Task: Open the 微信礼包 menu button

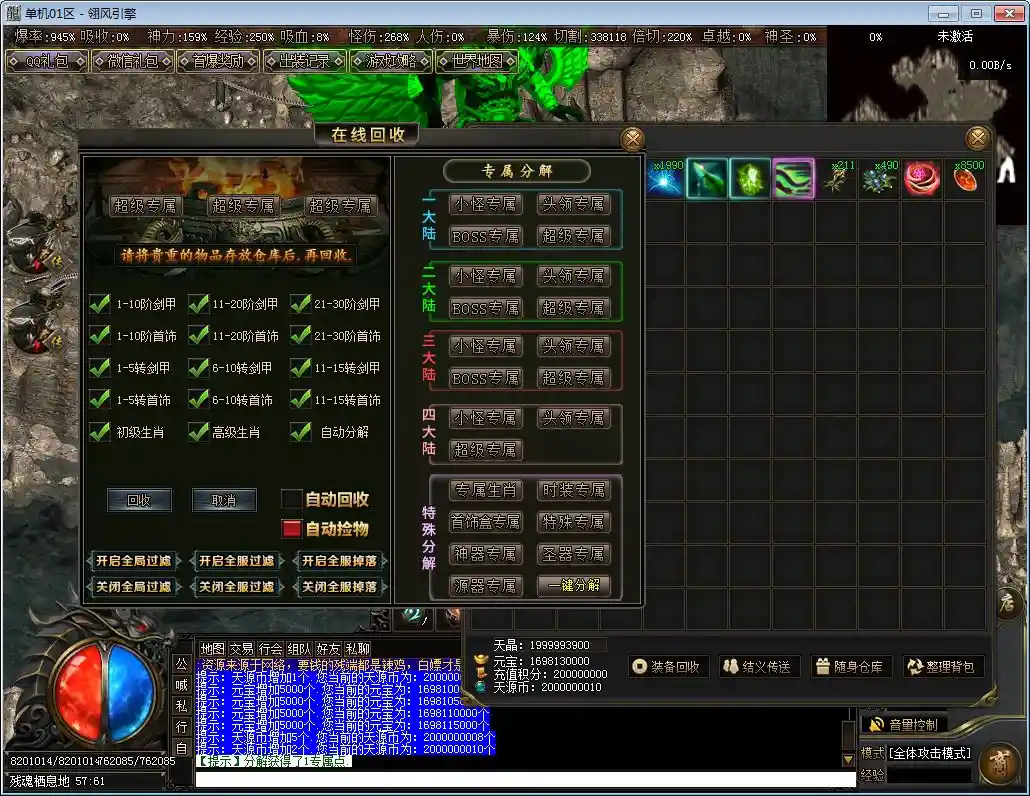Action: pos(133,62)
